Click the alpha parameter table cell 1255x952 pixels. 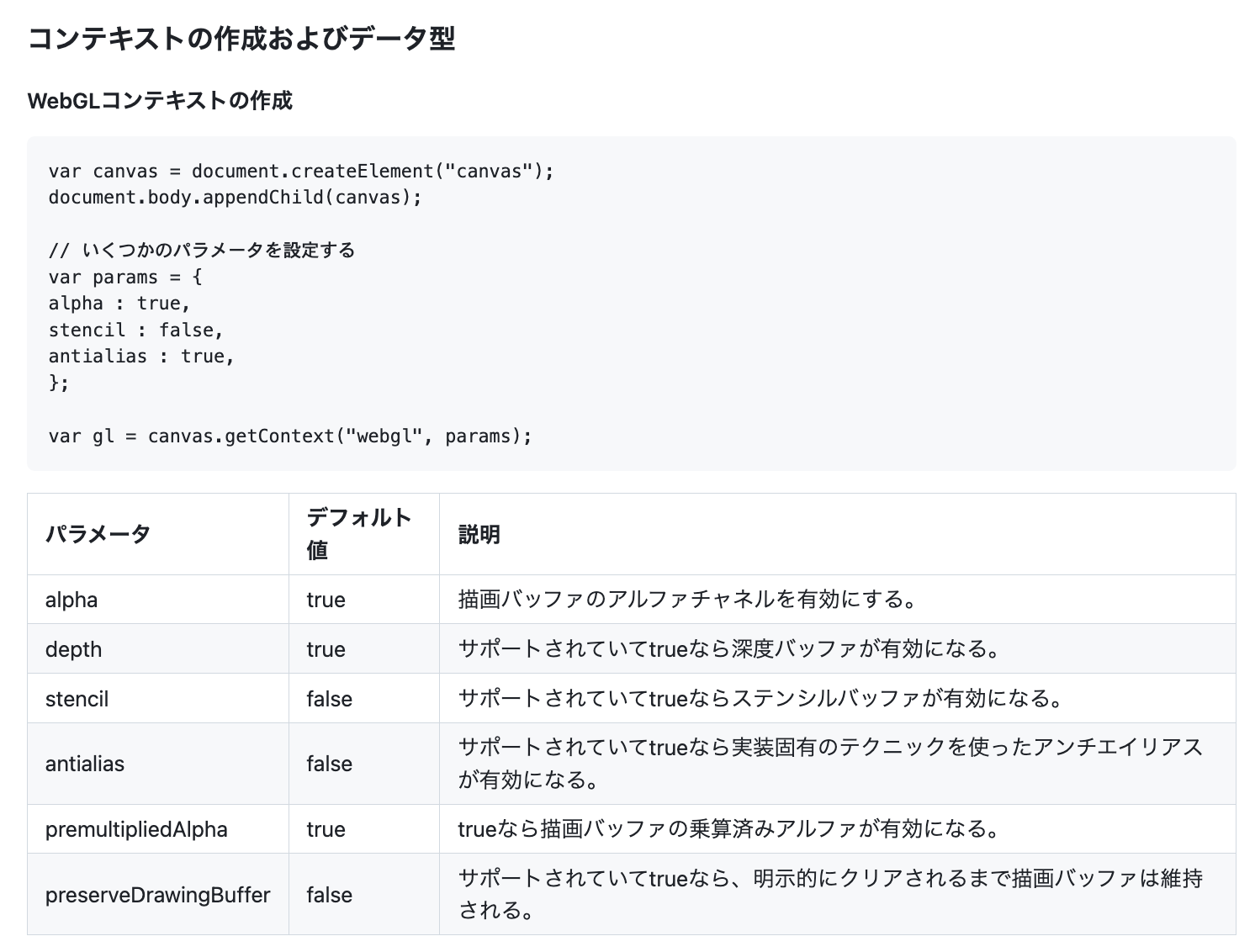pos(71,600)
